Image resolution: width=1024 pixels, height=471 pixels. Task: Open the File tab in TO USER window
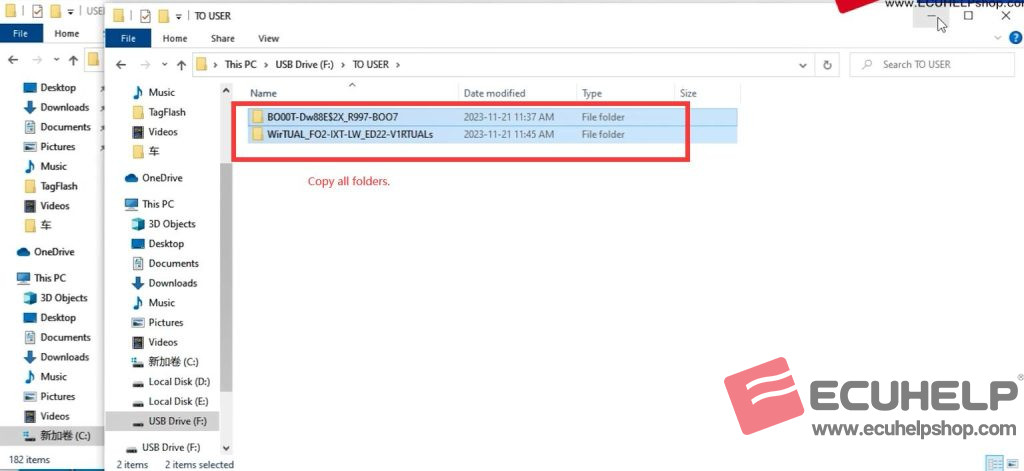pos(128,39)
